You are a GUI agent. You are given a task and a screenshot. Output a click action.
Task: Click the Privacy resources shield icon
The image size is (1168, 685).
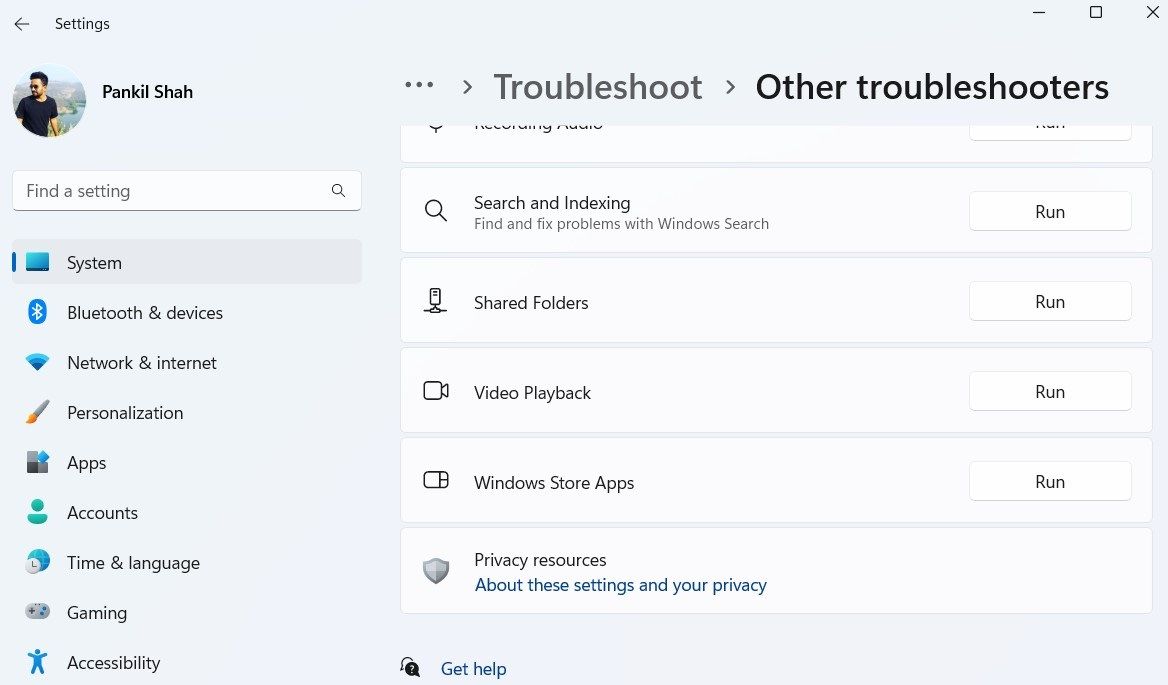pos(436,571)
